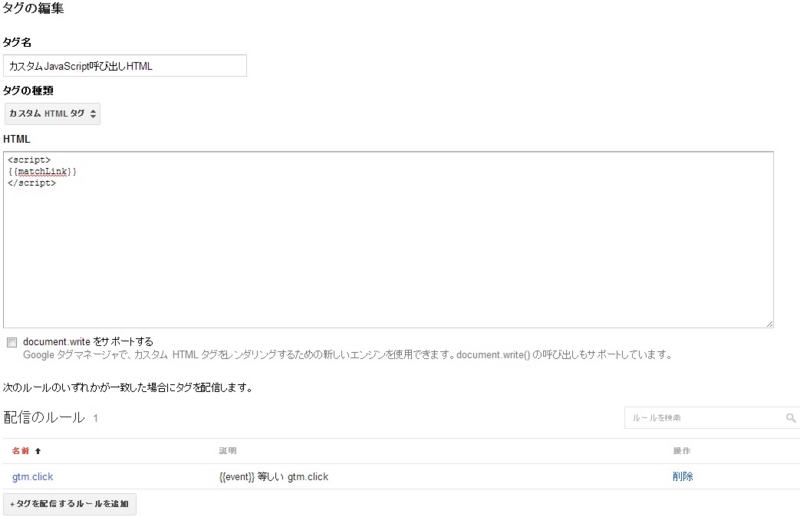This screenshot has height=517, width=800.
Task: Enable the document.write support checkbox
Action: coord(12,342)
